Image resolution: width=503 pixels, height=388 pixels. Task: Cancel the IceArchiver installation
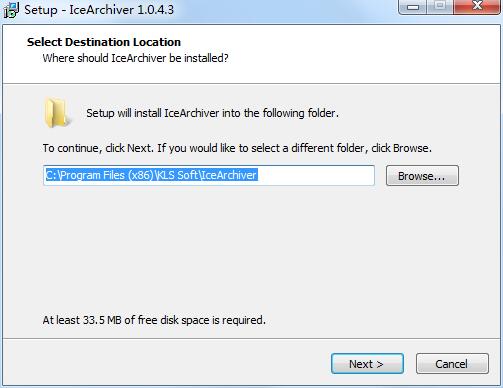[452, 364]
